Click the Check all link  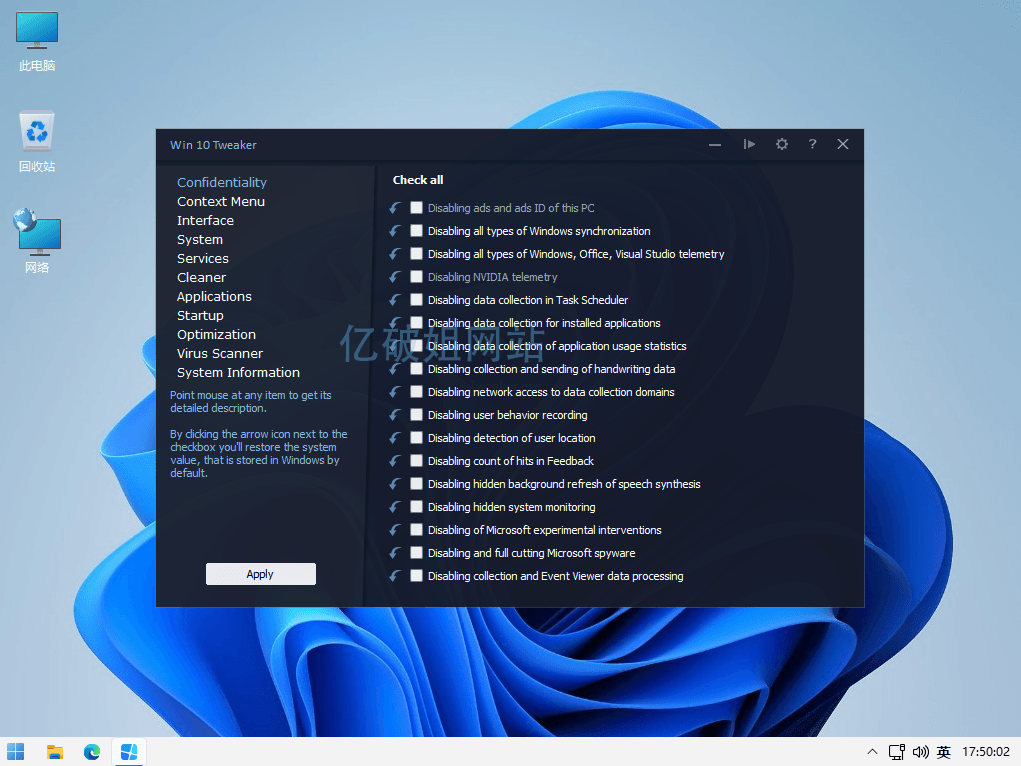[x=418, y=180]
